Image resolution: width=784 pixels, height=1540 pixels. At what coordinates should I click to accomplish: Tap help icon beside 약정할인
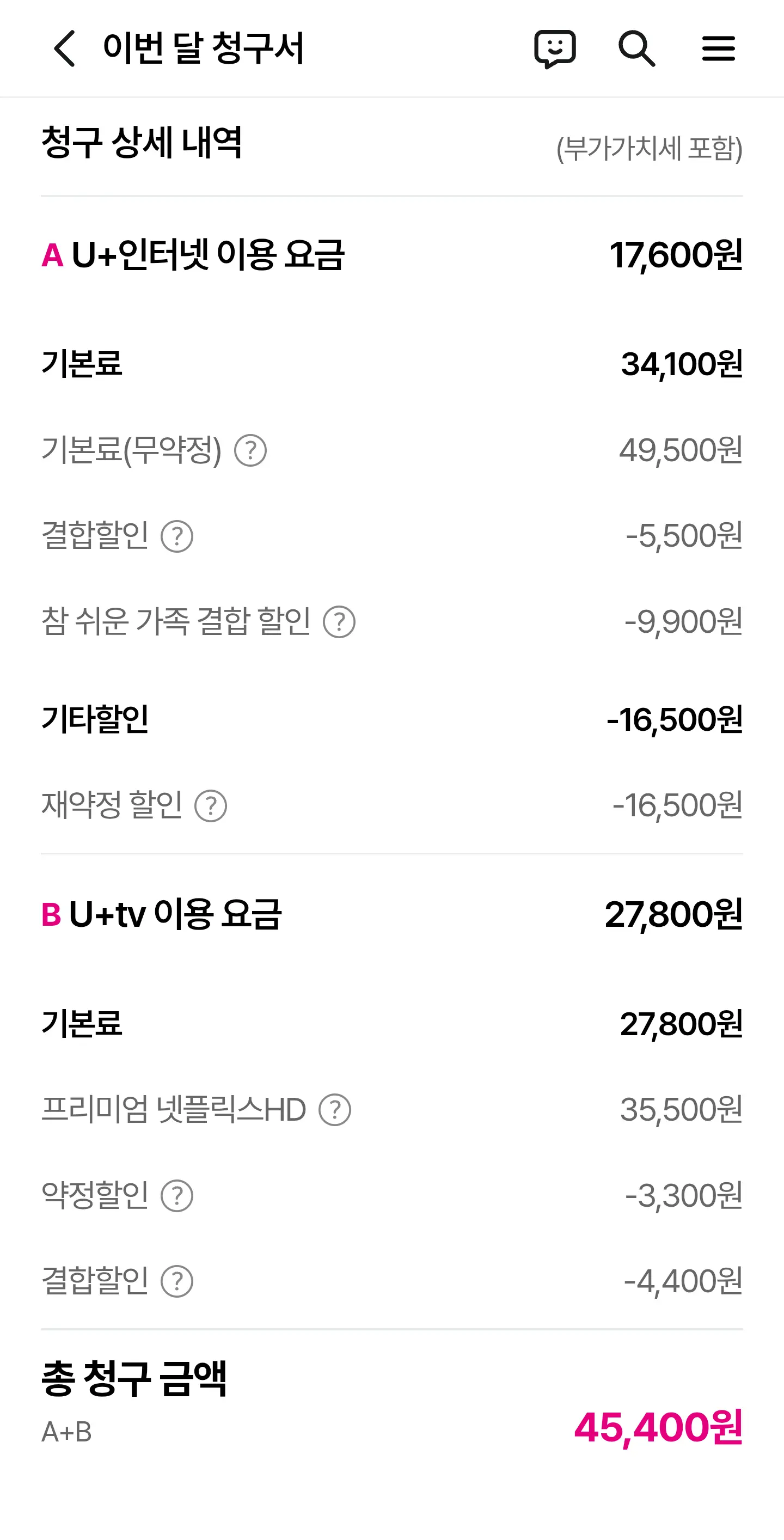coord(177,1196)
